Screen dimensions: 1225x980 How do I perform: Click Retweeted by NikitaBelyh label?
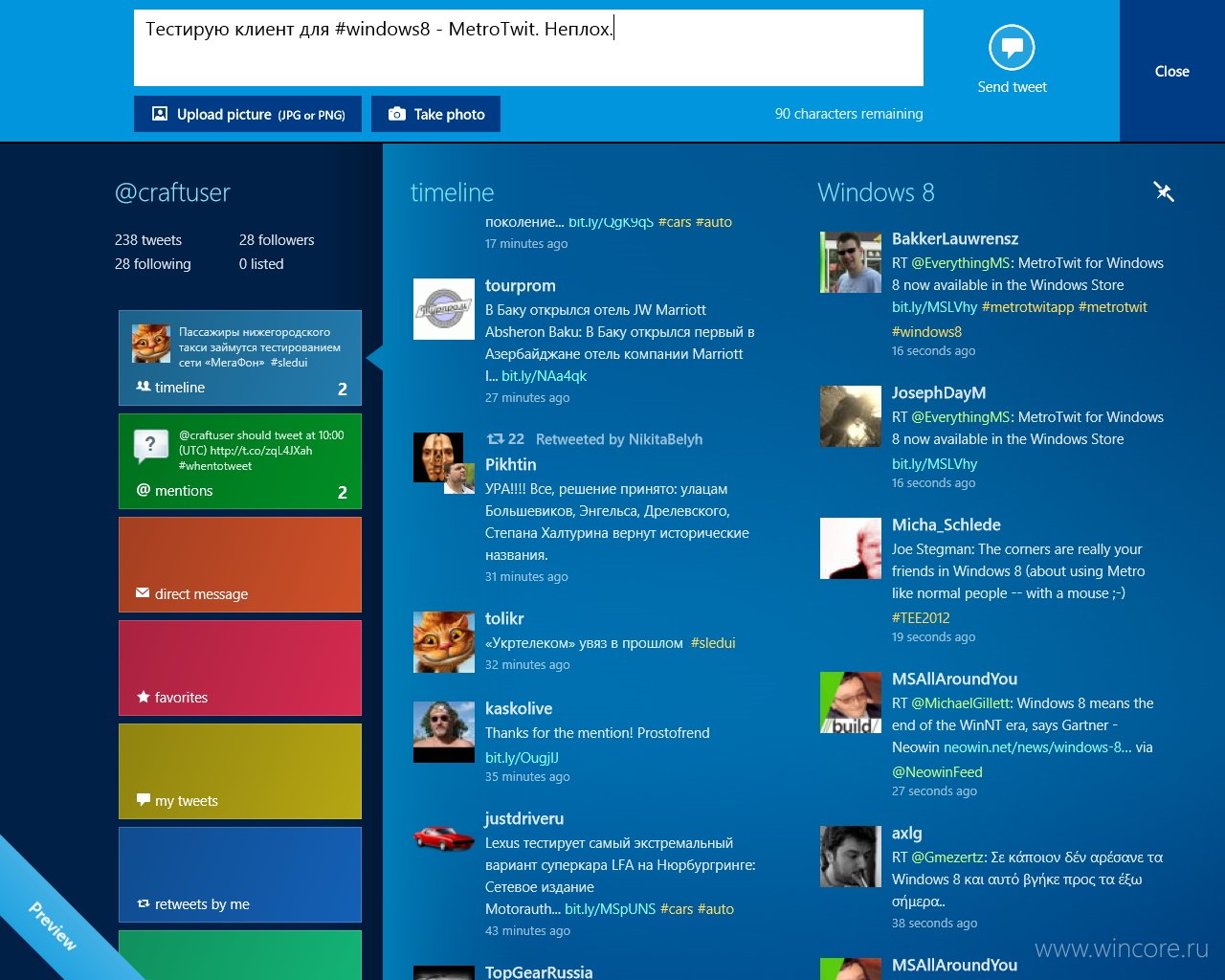tap(619, 439)
